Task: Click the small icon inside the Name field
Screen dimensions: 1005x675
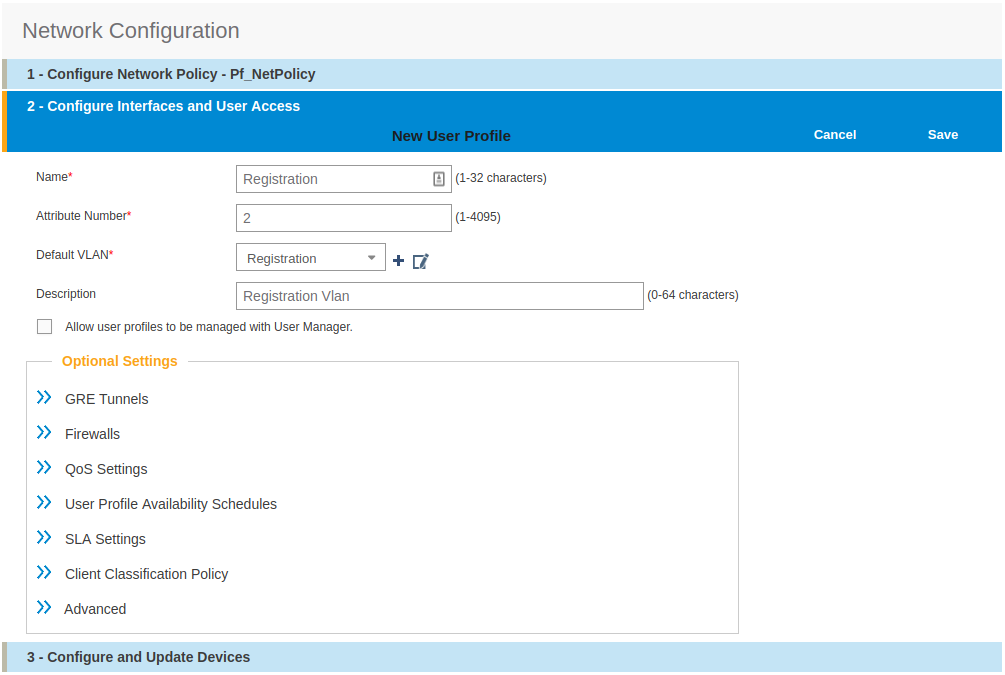Action: [438, 178]
